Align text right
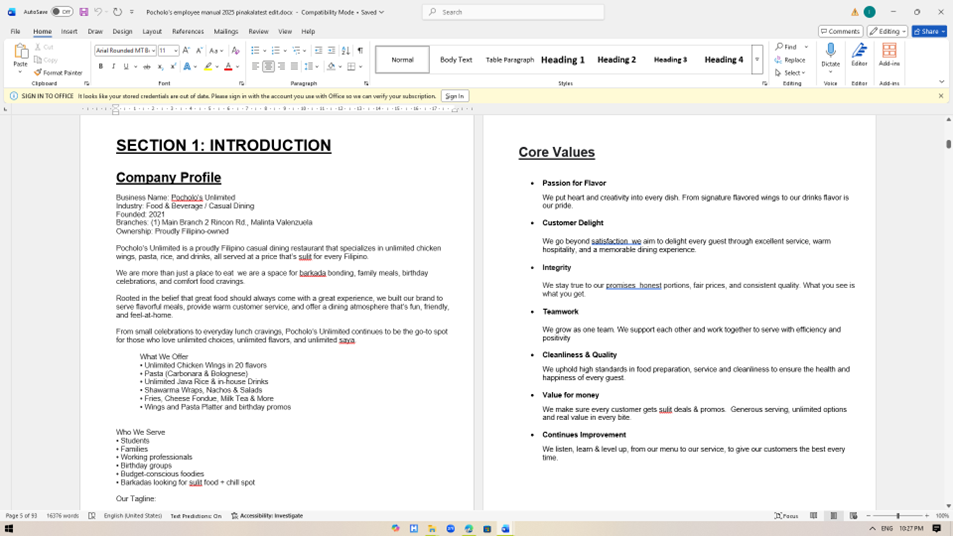The width and height of the screenshot is (953, 536). (281, 67)
